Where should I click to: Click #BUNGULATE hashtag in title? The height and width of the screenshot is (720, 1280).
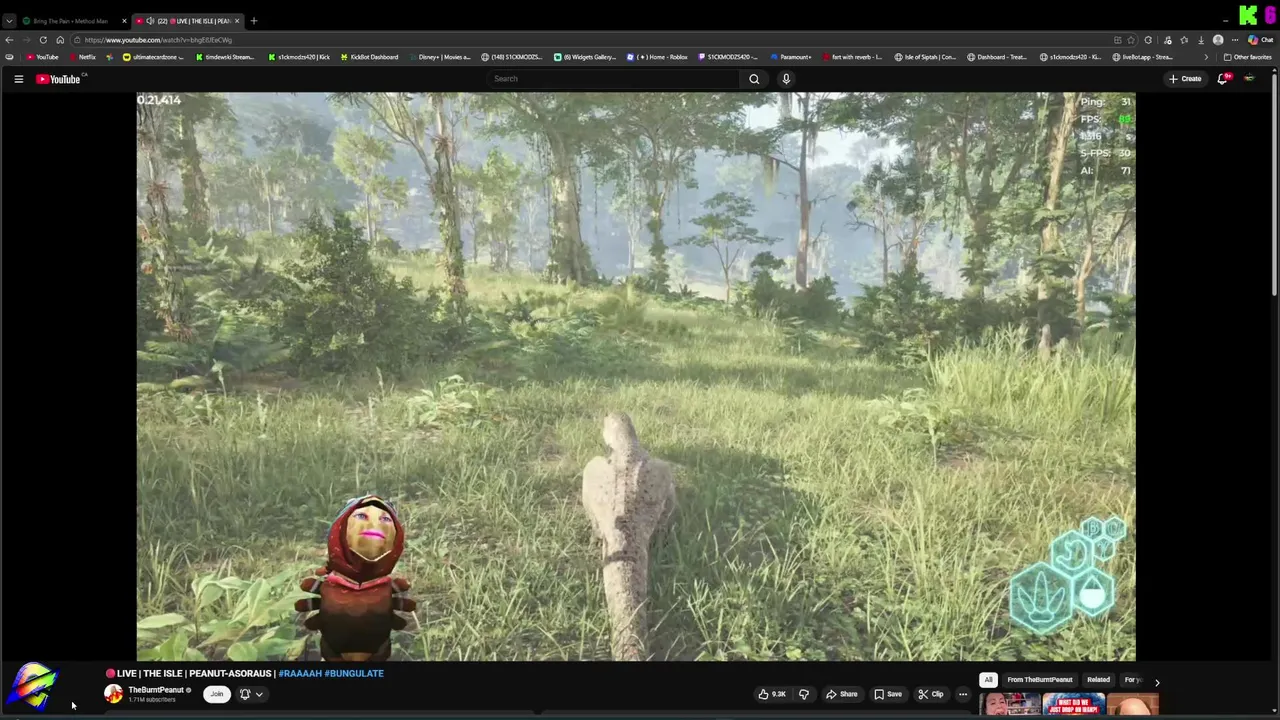[354, 674]
